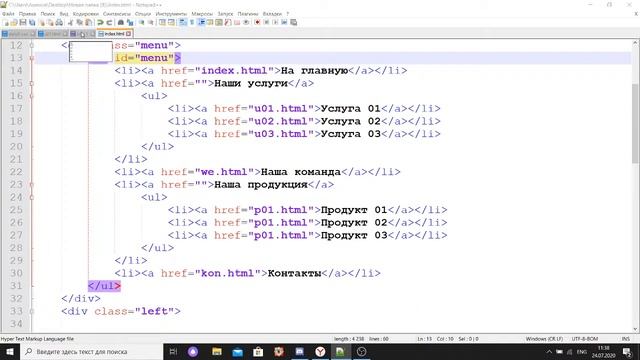Click the Save All toolbar icon

click(32, 22)
